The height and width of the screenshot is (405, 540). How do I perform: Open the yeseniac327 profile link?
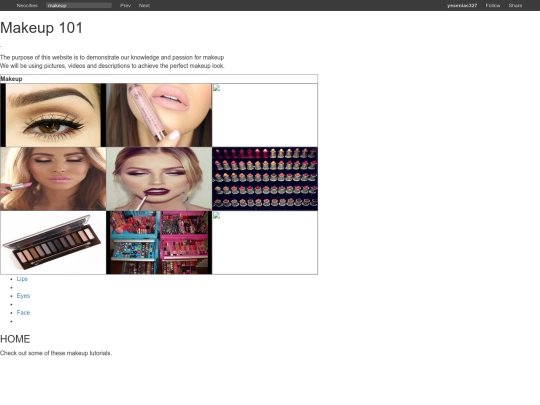click(462, 6)
